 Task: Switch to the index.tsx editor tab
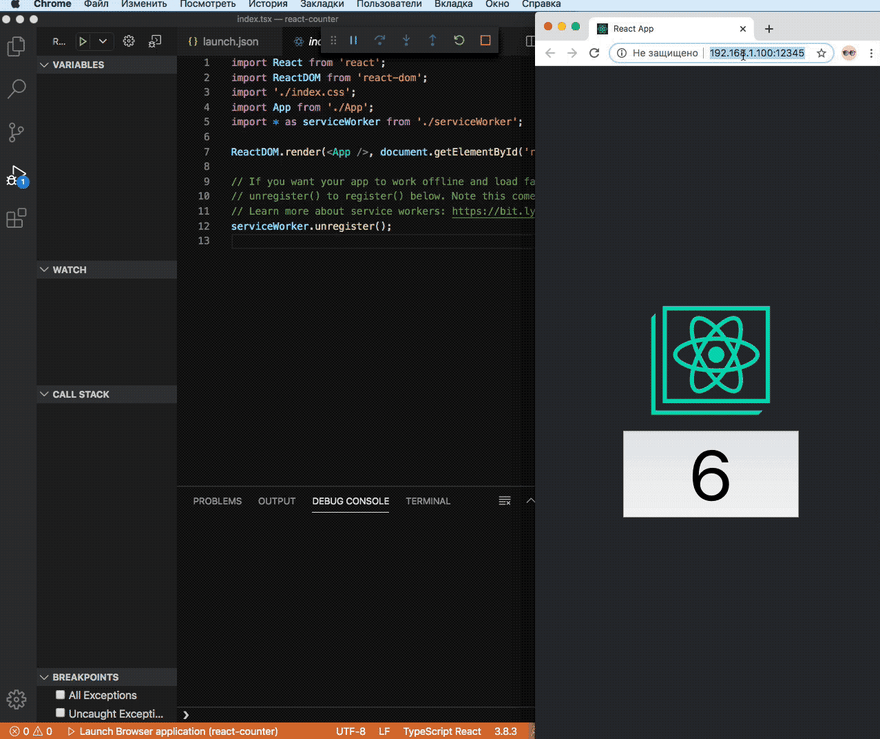(308, 42)
